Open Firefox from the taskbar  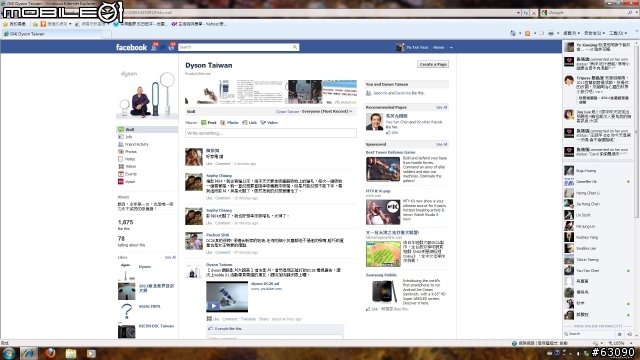[x=50, y=353]
